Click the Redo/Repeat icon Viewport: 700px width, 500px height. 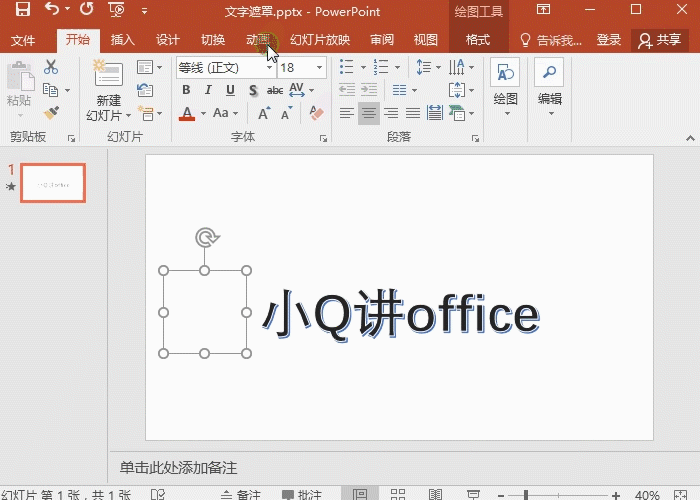(x=87, y=9)
